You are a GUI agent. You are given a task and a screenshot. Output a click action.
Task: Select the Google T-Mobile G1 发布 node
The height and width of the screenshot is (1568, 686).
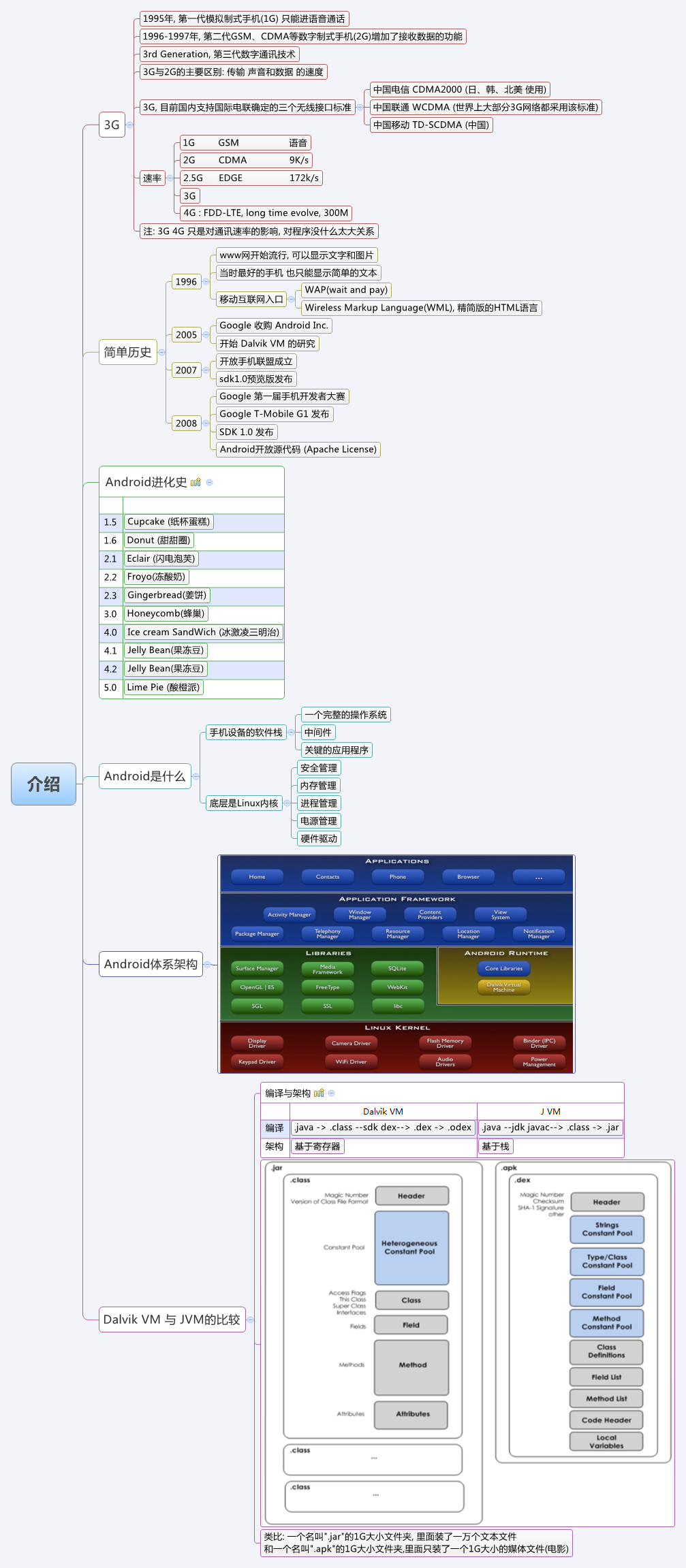click(274, 414)
